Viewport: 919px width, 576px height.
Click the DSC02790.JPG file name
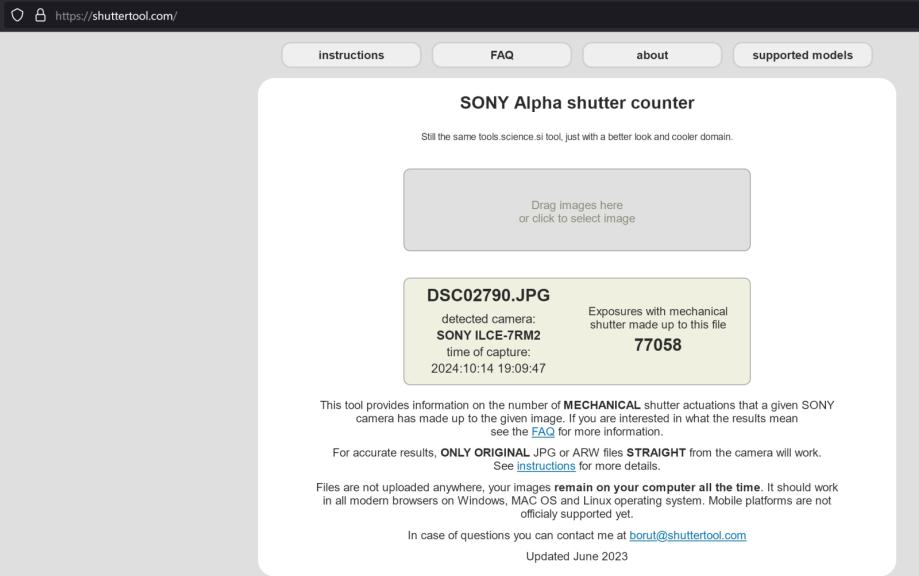point(488,295)
